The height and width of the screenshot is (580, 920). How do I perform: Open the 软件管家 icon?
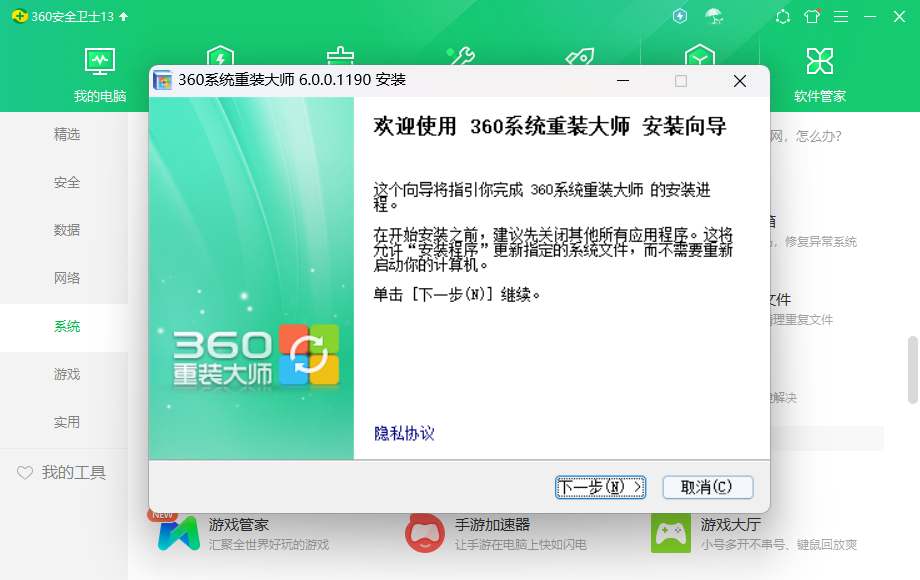[x=819, y=70]
